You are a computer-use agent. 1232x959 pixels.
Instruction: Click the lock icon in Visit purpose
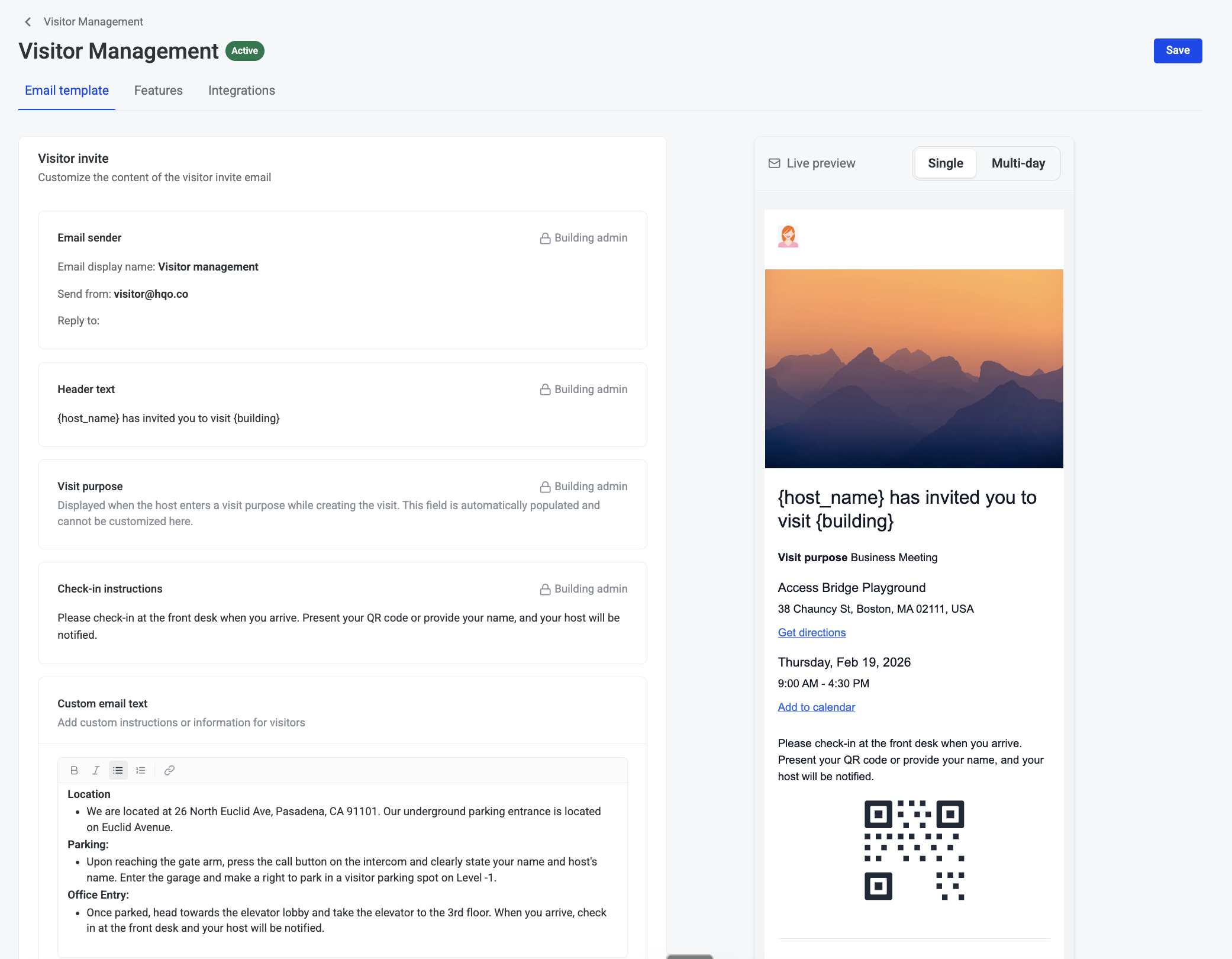[x=545, y=487]
